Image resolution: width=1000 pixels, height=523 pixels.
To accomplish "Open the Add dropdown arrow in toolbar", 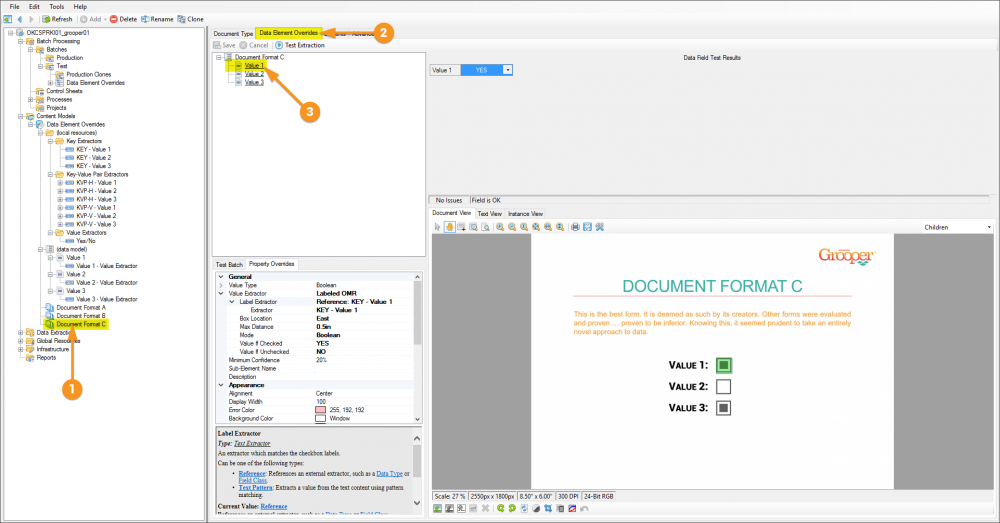I will (105, 19).
